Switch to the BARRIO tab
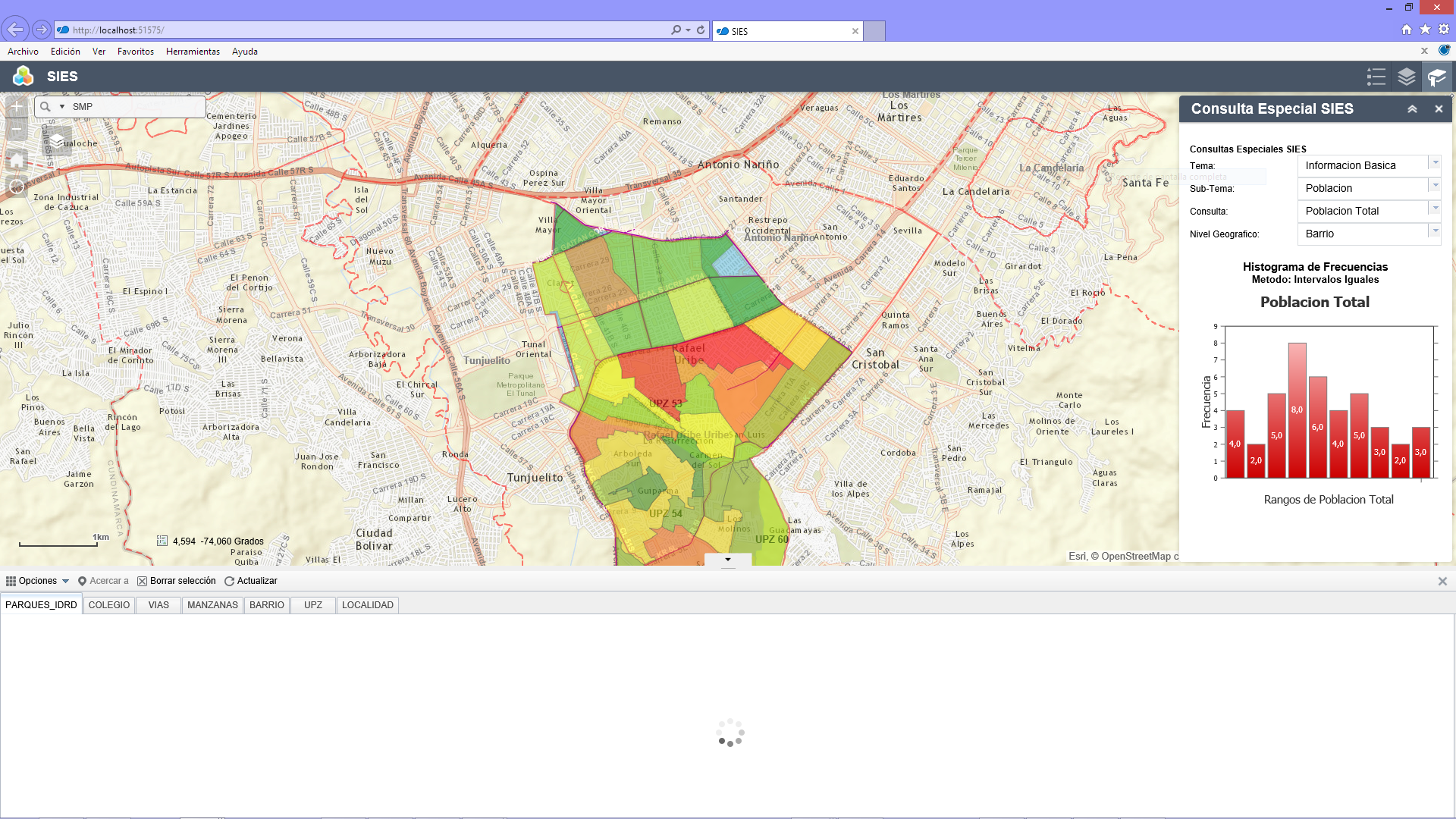Image resolution: width=1456 pixels, height=819 pixels. point(267,605)
